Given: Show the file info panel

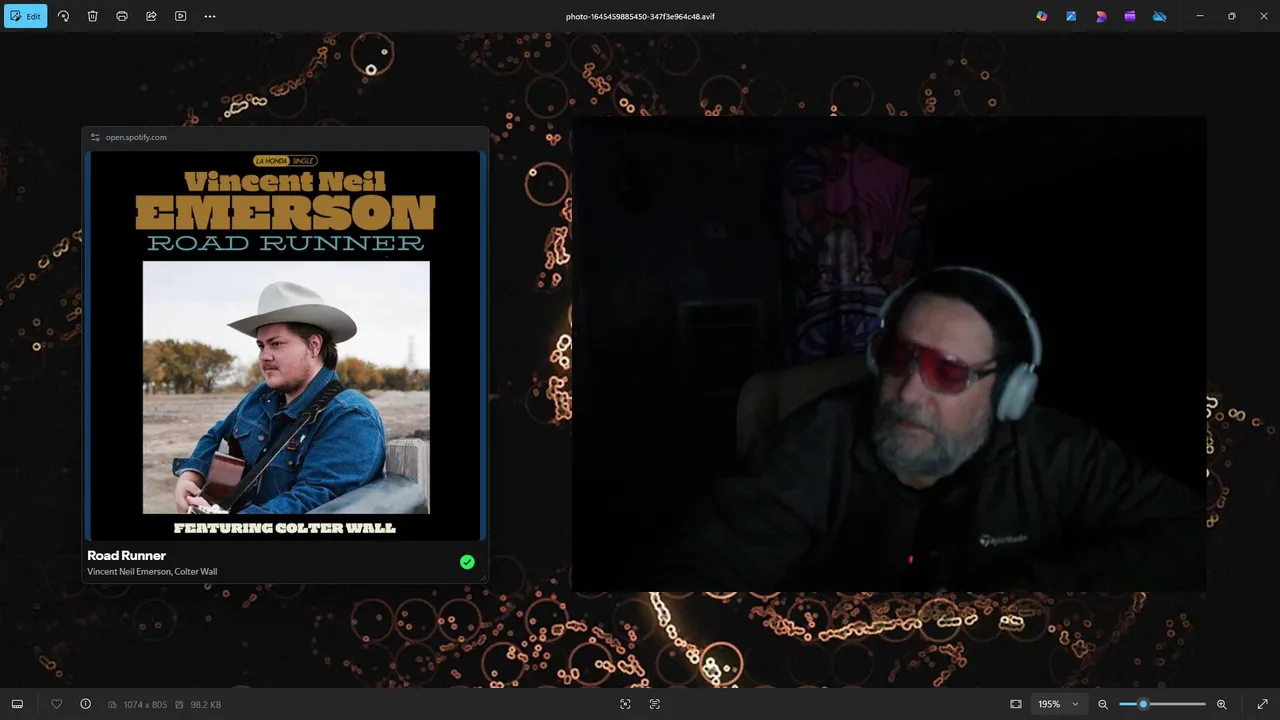Looking at the screenshot, I should tap(85, 704).
